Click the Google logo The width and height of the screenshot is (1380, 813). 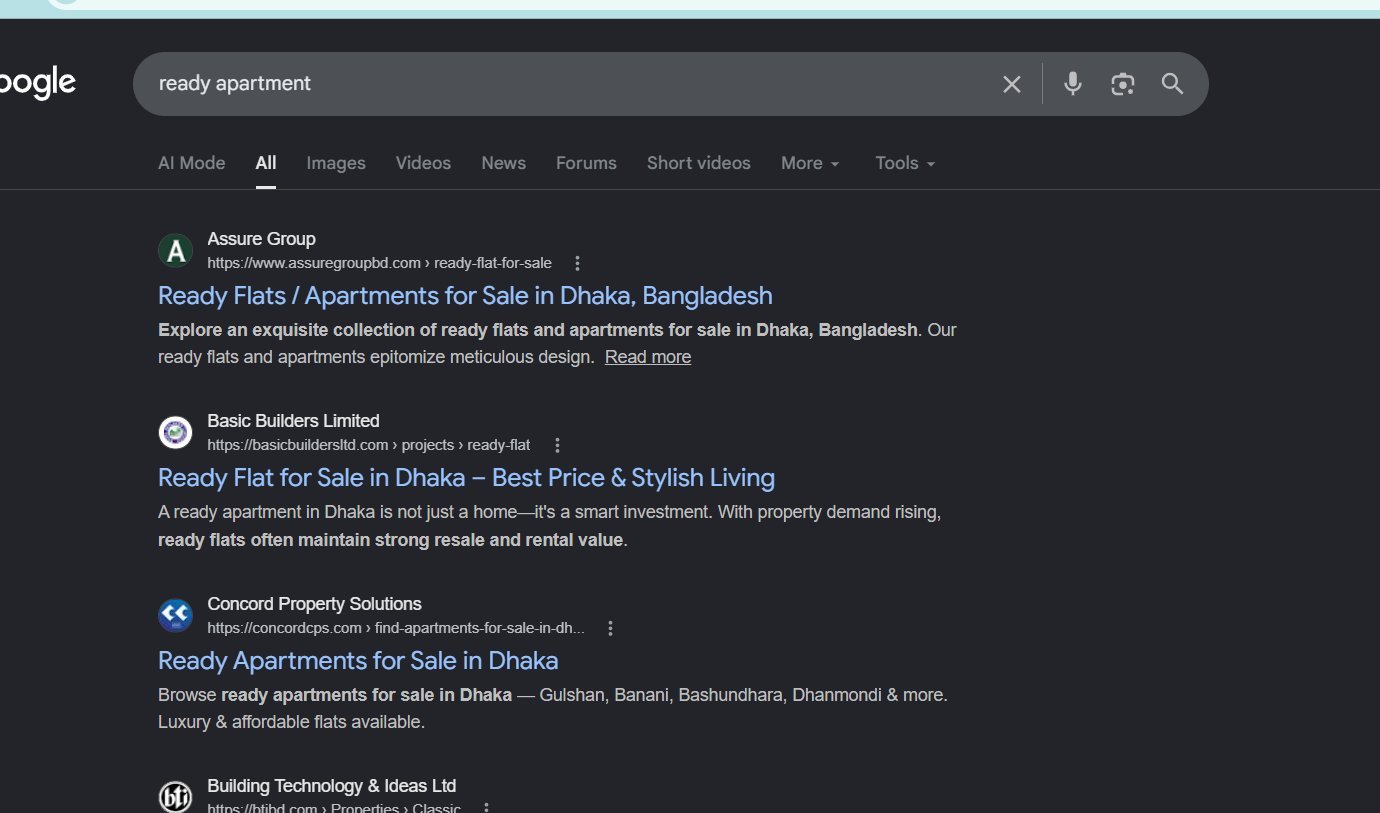(38, 83)
